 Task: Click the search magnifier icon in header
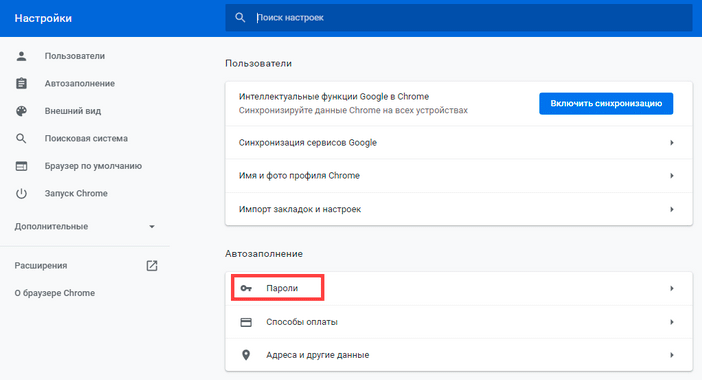(x=240, y=17)
